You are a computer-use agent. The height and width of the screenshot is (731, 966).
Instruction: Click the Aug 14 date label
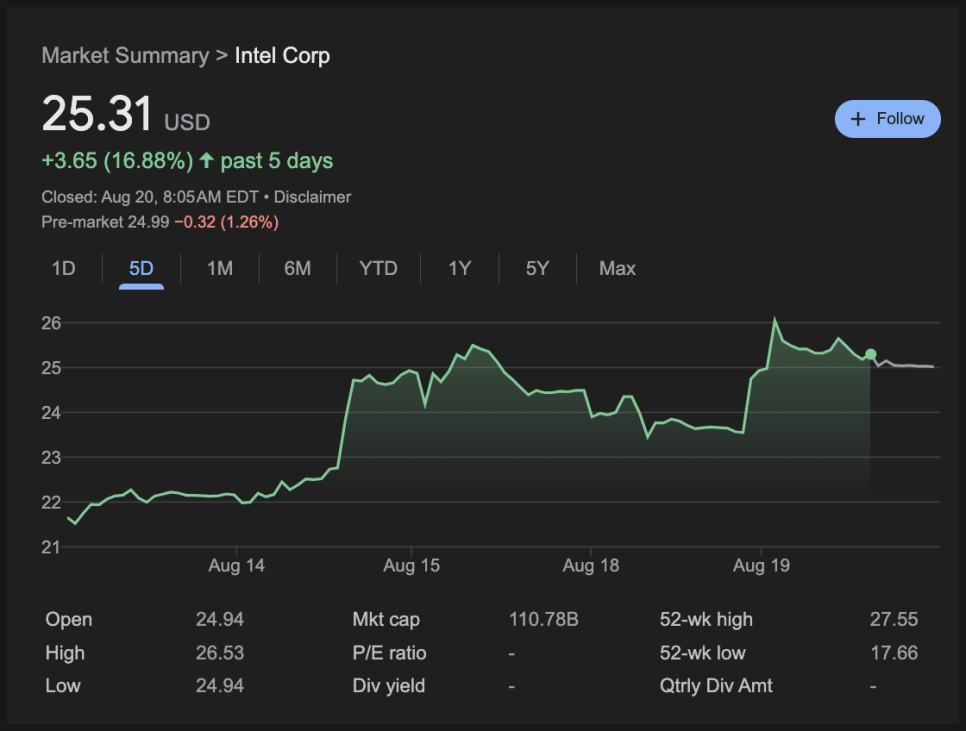tap(237, 565)
